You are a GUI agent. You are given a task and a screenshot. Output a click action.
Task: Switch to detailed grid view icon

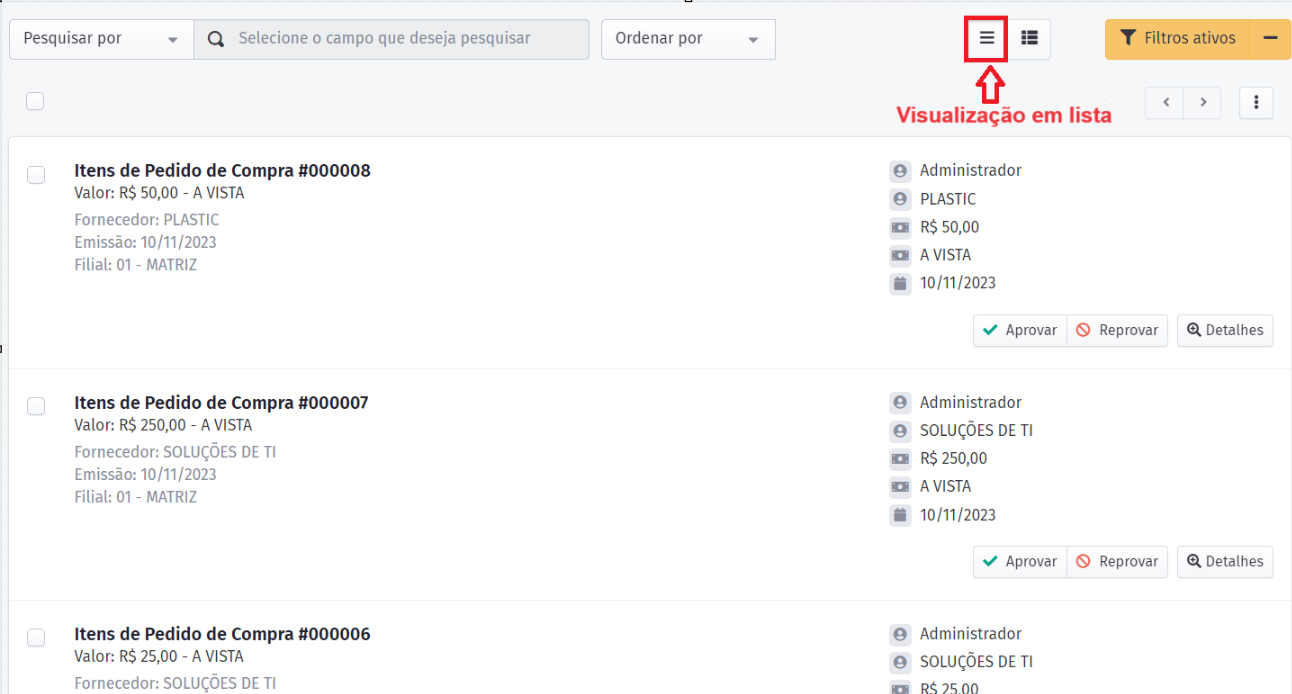pos(1029,39)
